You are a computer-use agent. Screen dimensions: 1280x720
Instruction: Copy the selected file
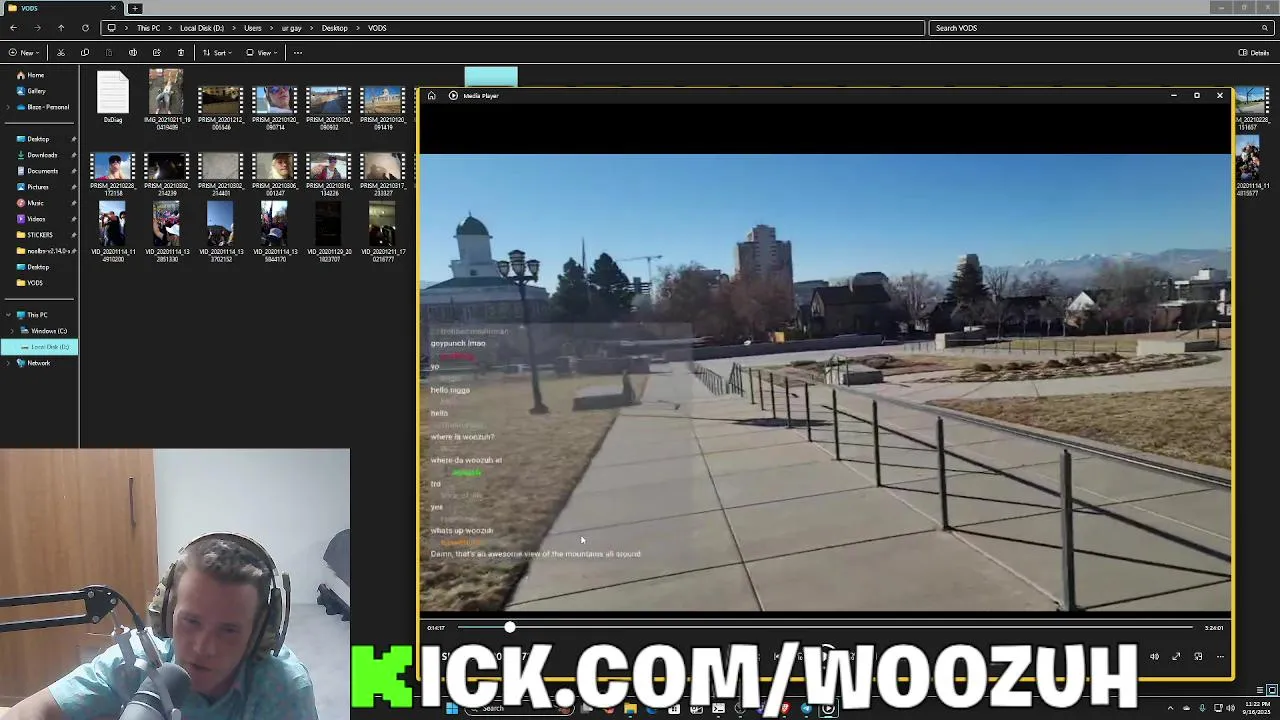tap(84, 53)
